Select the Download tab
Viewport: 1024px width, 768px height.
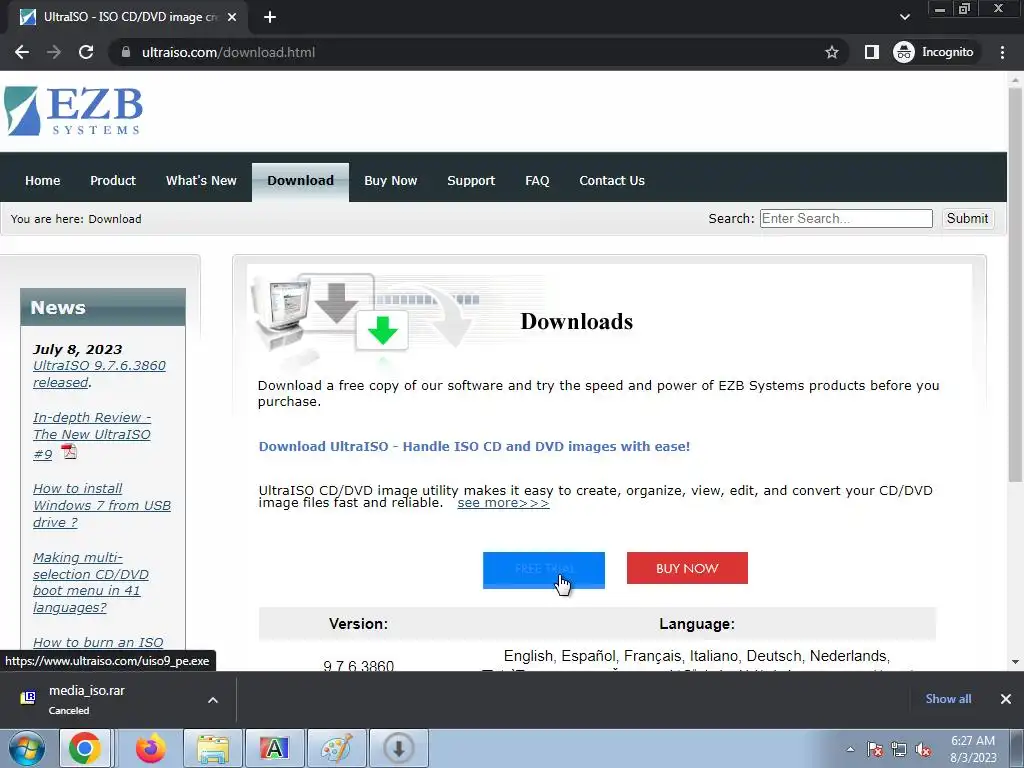click(x=300, y=182)
